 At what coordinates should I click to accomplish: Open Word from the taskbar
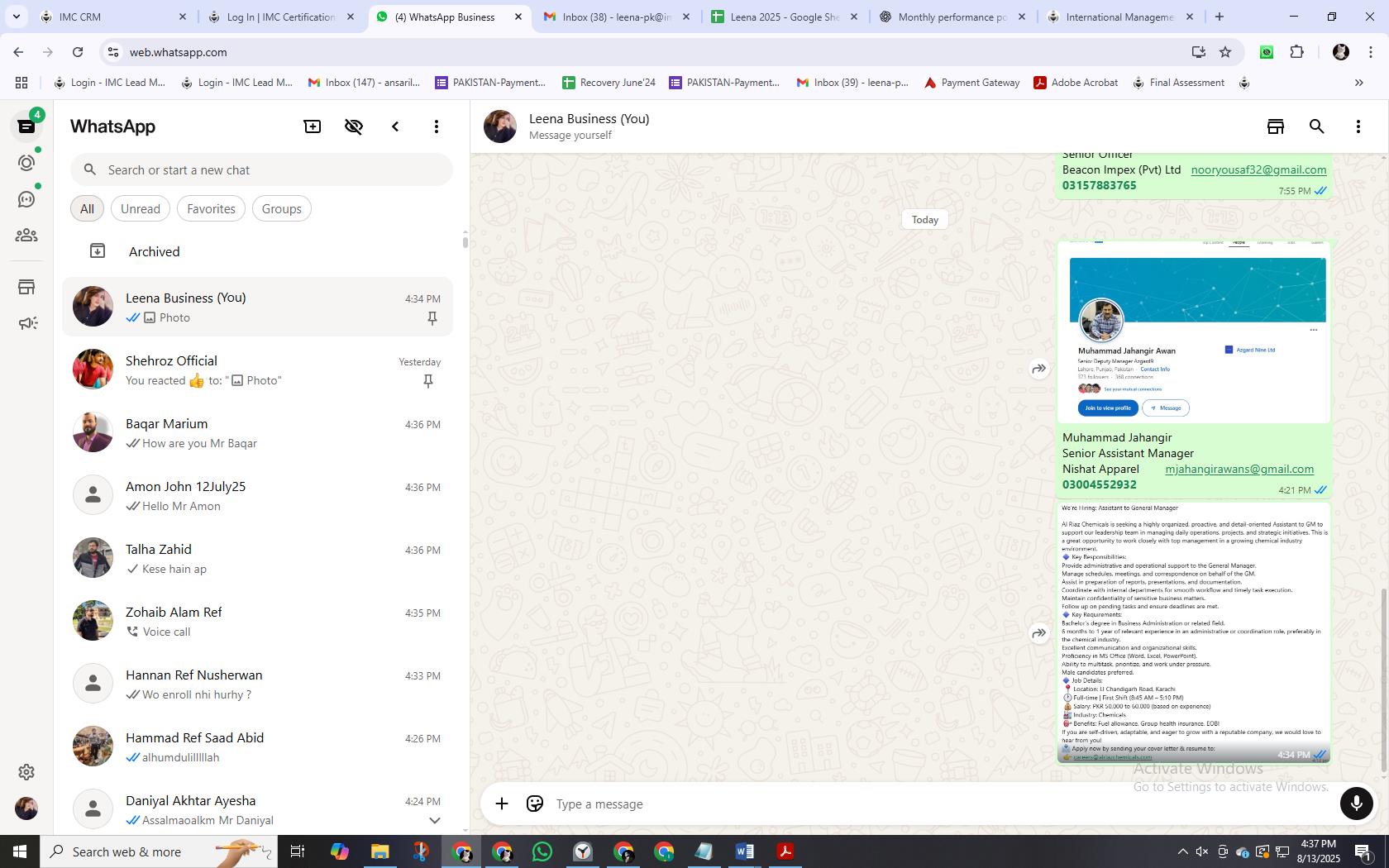(x=745, y=851)
